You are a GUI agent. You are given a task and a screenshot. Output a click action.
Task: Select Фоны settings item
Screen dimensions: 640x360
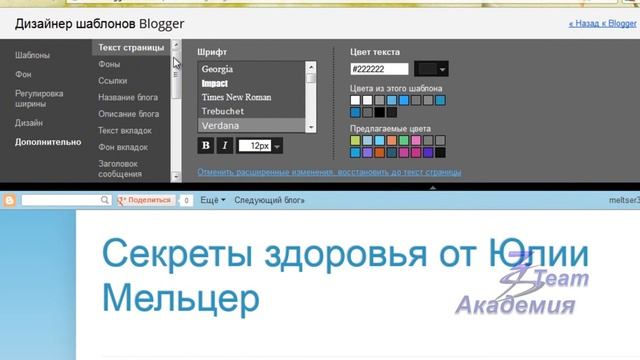[109, 64]
